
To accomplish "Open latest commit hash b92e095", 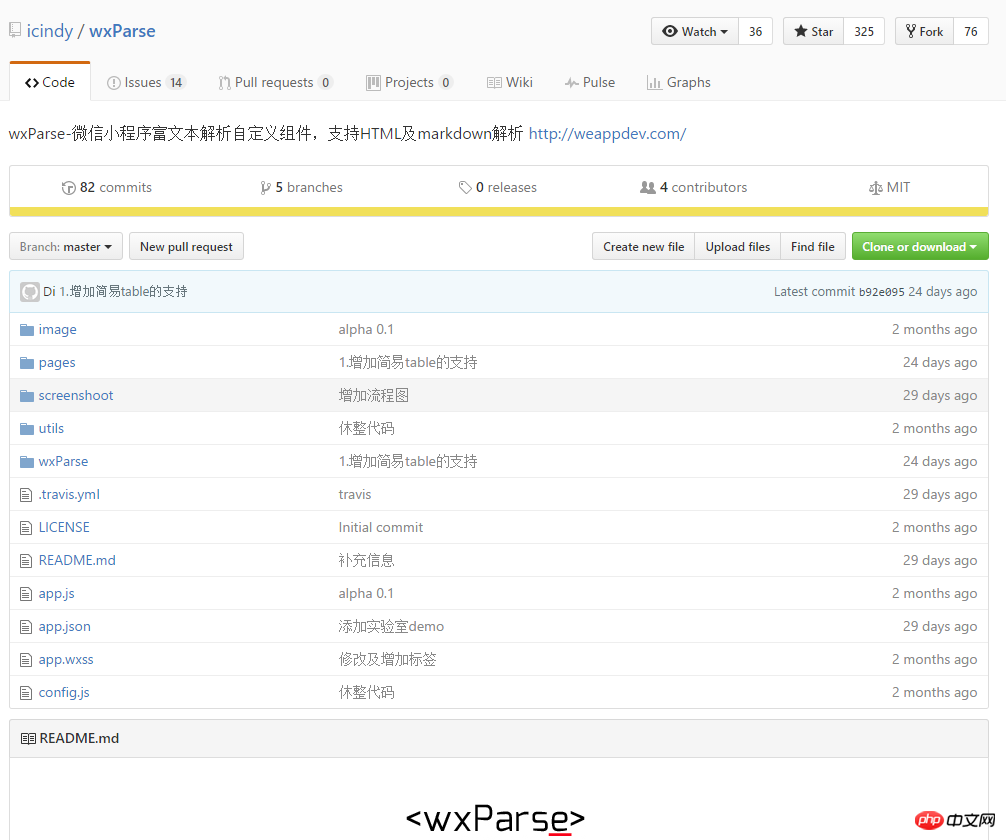I will click(881, 292).
